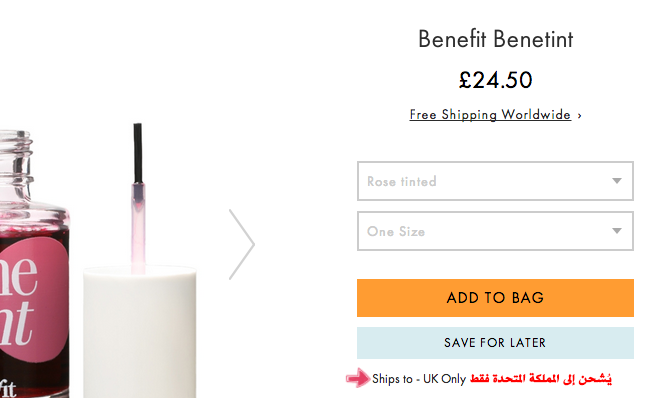This screenshot has height=398, width=646.
Task: Click the Benefit Benetint product title
Action: [x=496, y=39]
